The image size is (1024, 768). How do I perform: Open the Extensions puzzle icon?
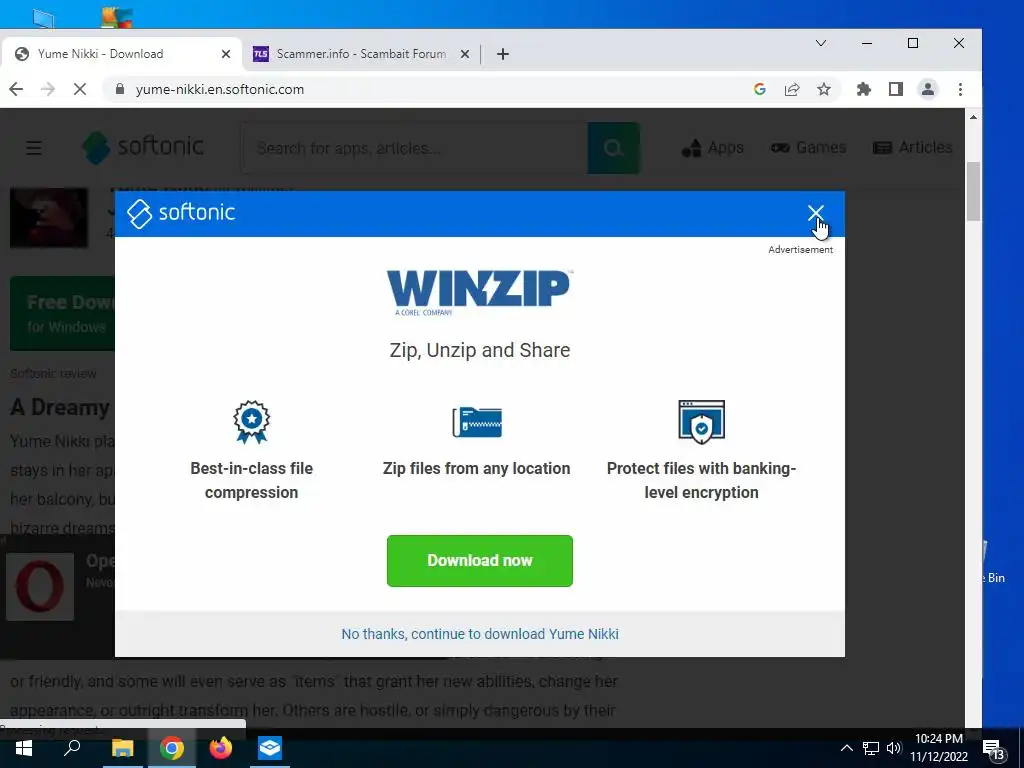(x=864, y=89)
